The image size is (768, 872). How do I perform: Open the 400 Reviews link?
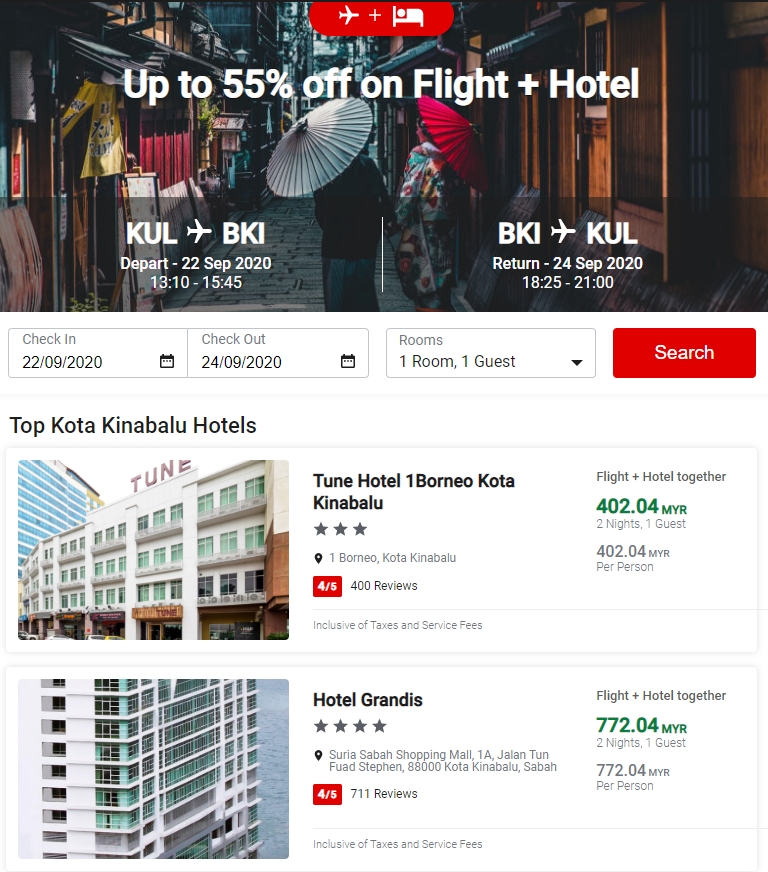pos(384,586)
